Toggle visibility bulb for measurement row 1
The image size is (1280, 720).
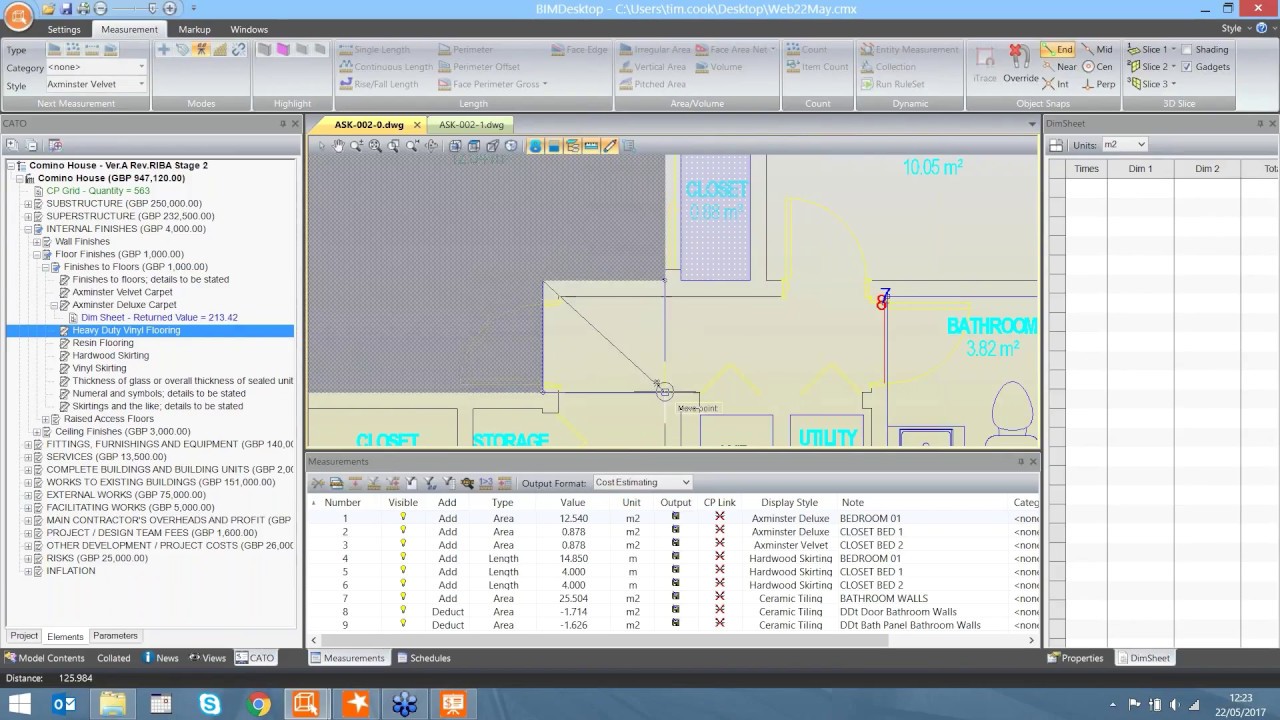pos(404,518)
